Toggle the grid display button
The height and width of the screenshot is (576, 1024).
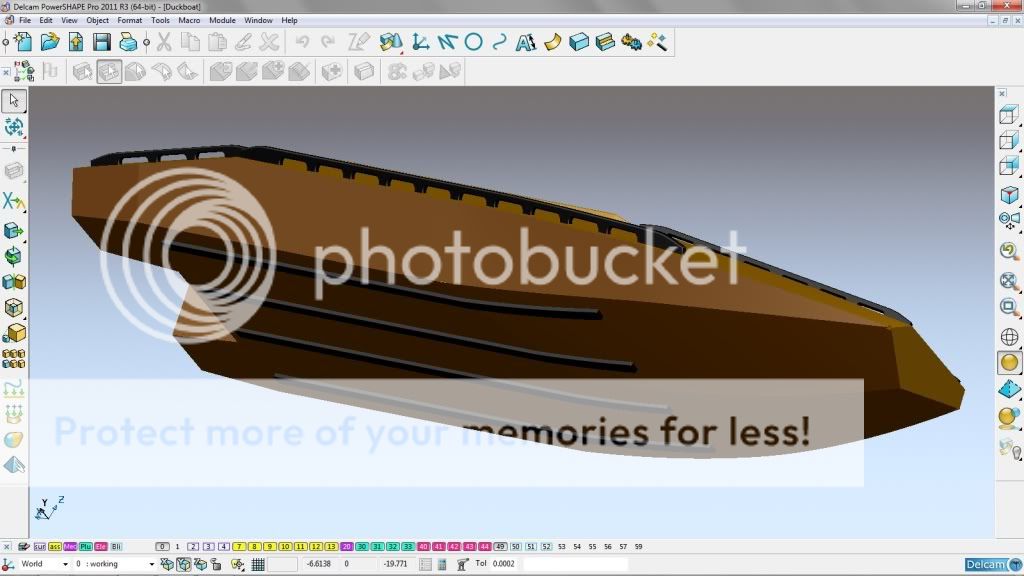coord(258,564)
